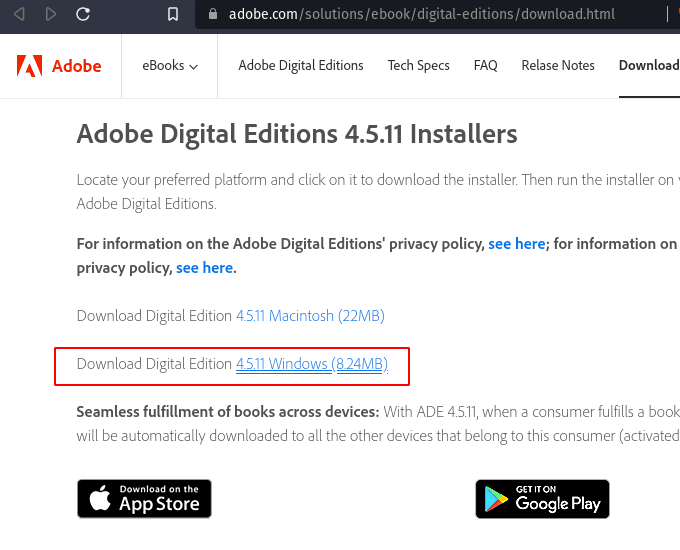Click the padlock site security icon
This screenshot has height=550, width=680.
click(212, 14)
